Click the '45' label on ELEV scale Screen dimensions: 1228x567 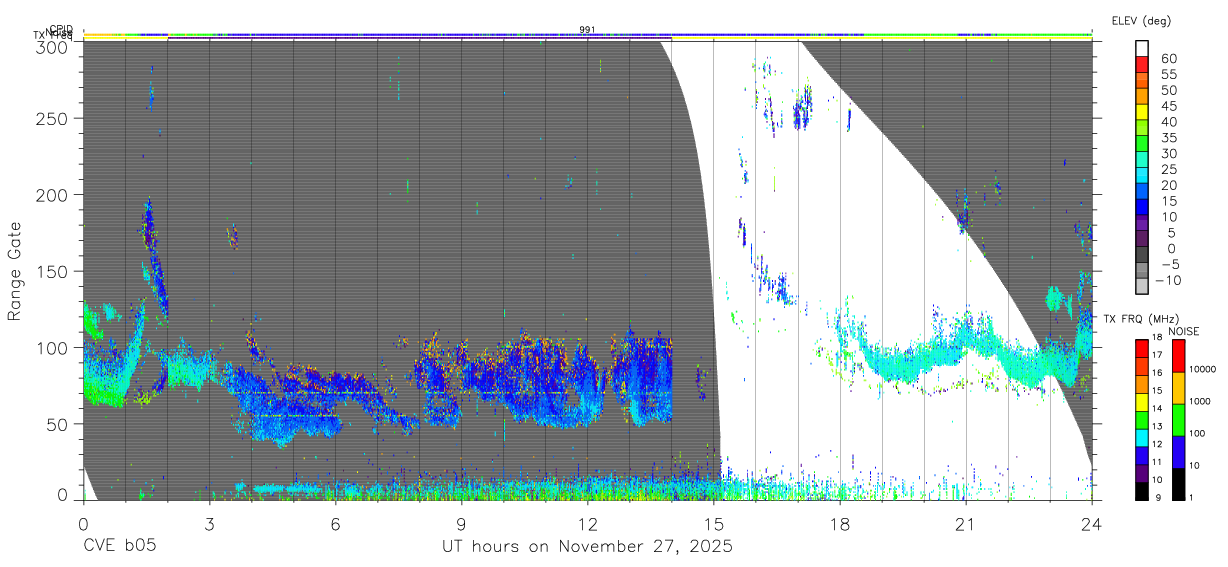click(x=1169, y=106)
